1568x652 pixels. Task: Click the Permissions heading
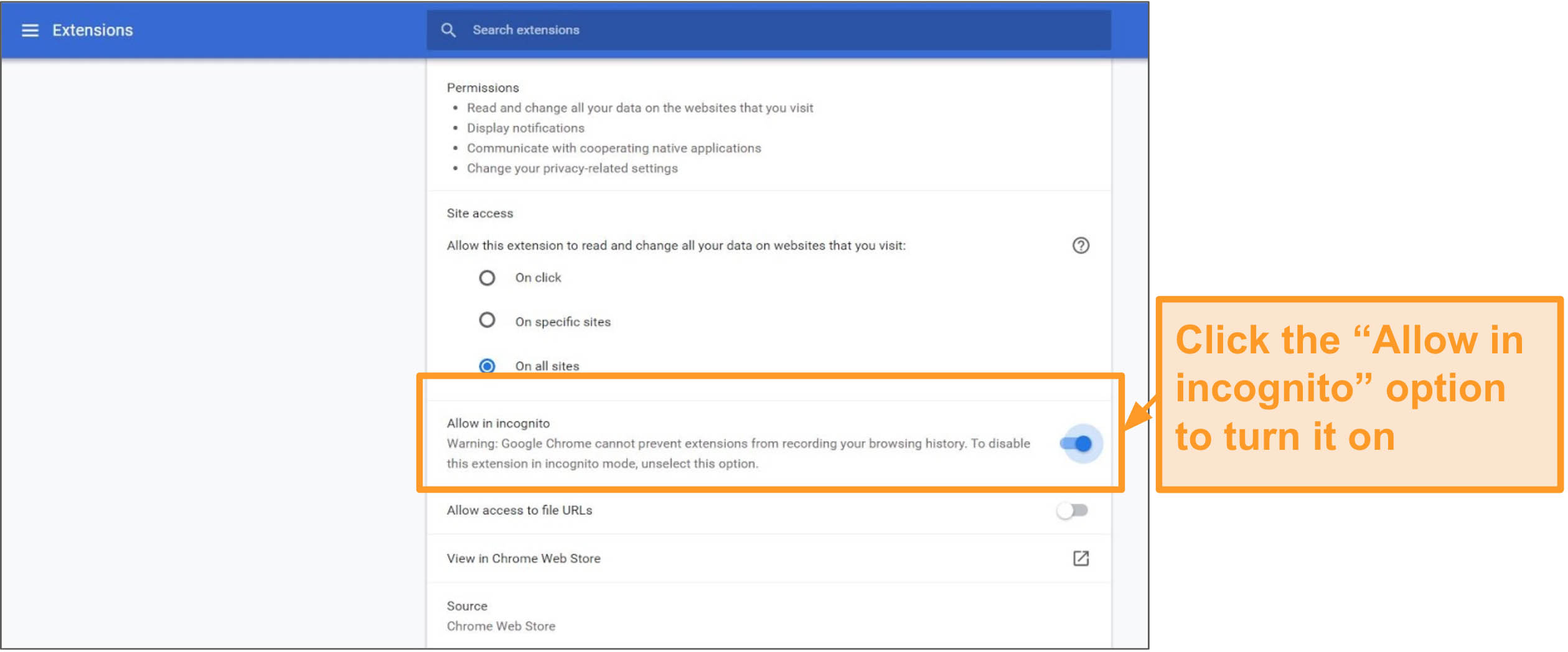coord(483,88)
